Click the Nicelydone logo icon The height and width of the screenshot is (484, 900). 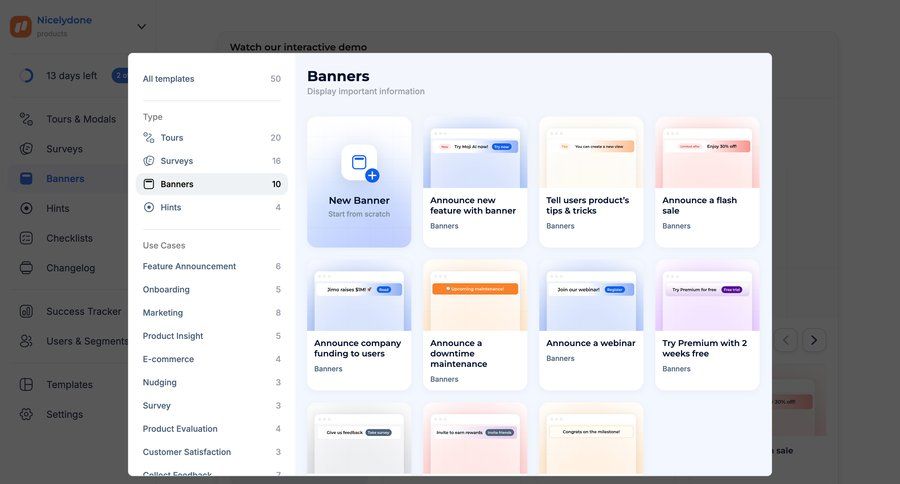coord(21,26)
